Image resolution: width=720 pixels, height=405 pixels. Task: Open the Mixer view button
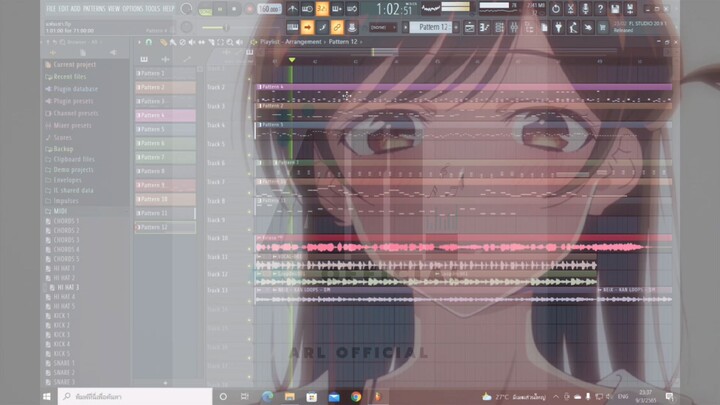(514, 28)
